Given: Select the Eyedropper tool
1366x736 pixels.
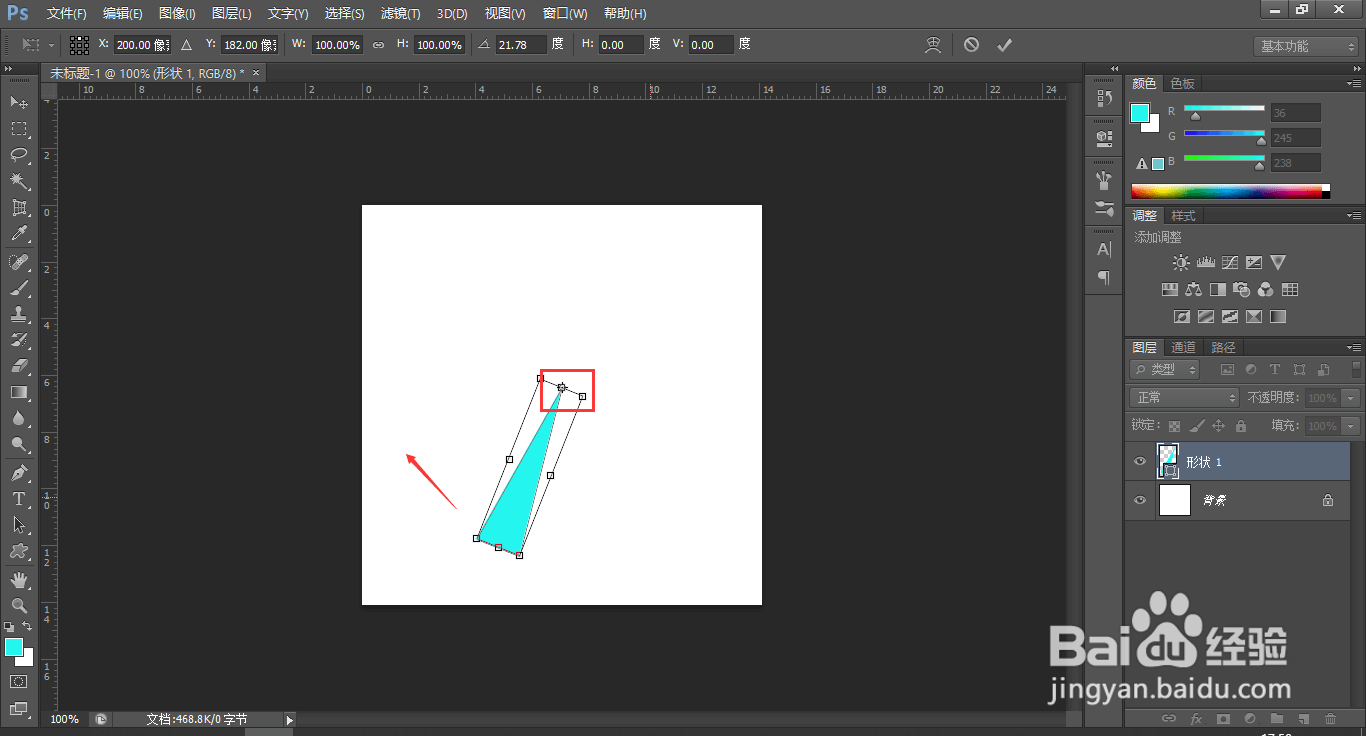Looking at the screenshot, I should click(x=18, y=234).
